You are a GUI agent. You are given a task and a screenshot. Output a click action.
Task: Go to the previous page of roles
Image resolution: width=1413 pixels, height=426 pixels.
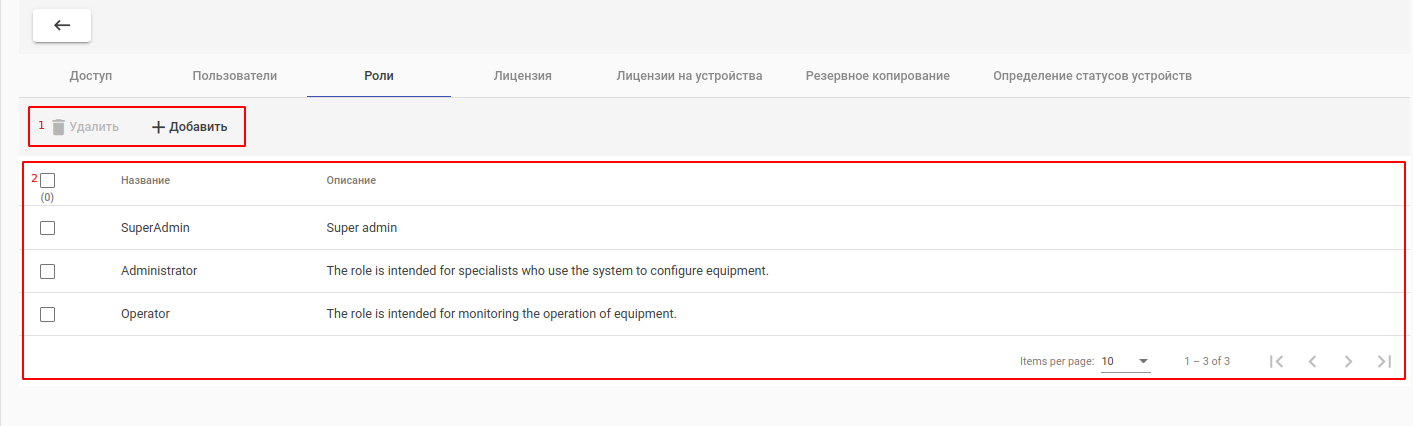coord(1312,361)
